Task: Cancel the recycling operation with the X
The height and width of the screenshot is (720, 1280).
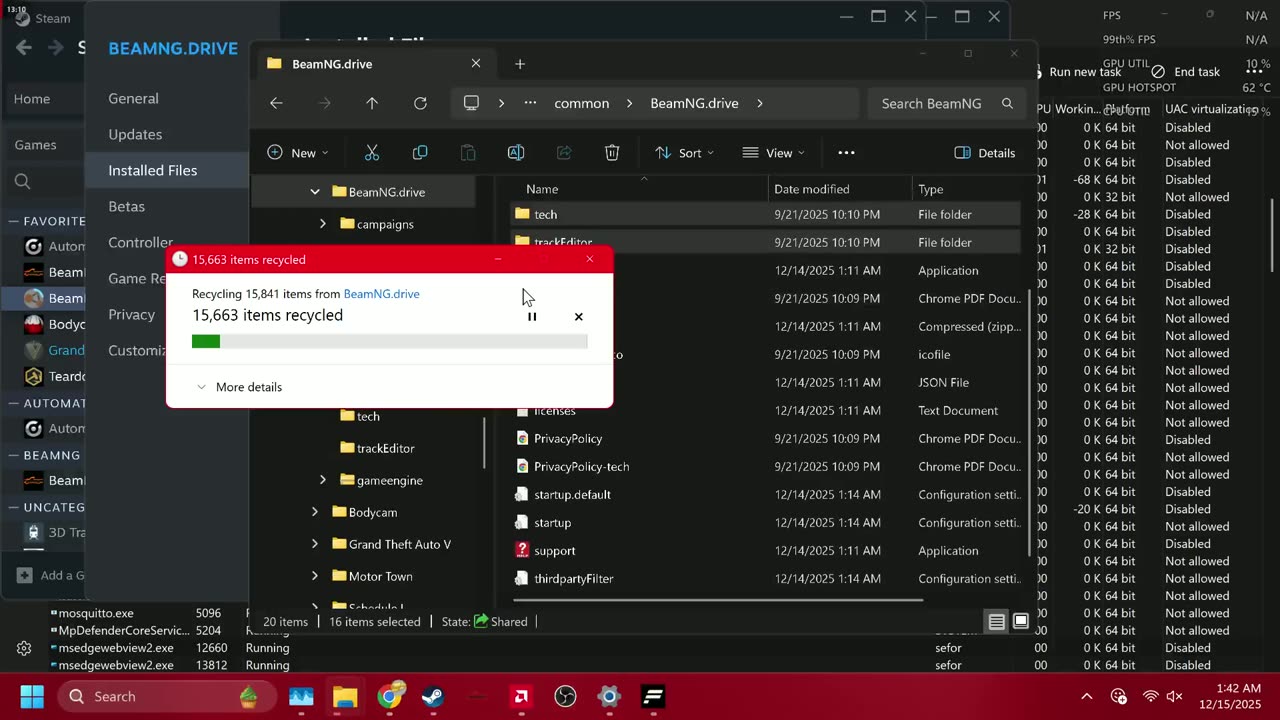Action: pos(578,317)
